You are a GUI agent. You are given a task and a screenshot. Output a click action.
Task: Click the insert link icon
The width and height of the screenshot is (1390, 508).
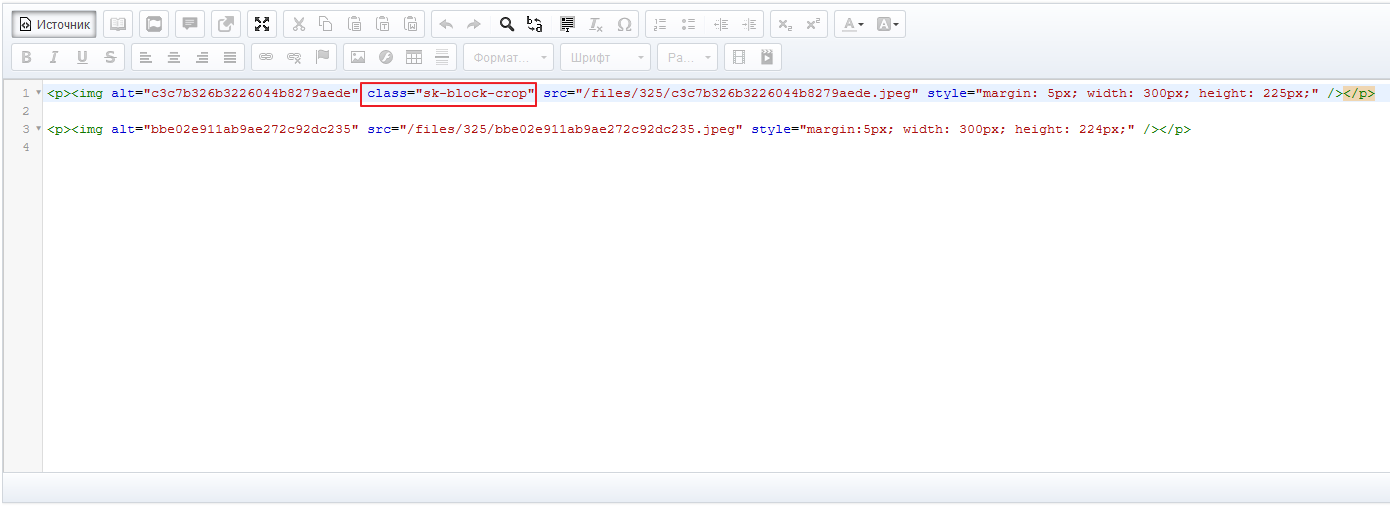point(266,57)
